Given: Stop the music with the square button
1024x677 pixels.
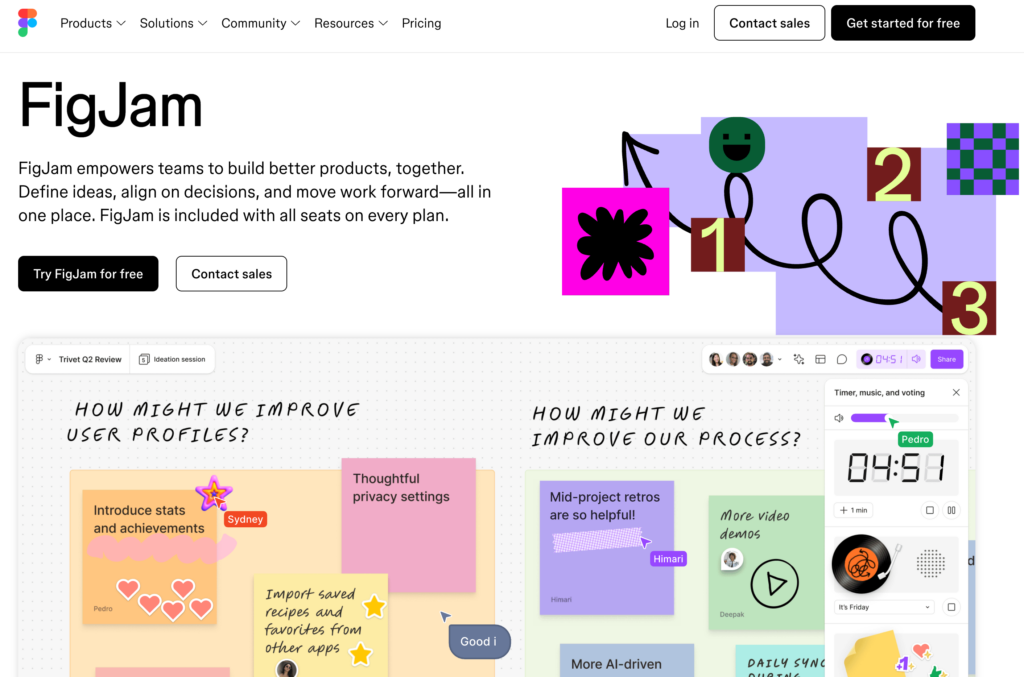Looking at the screenshot, I should click(x=952, y=607).
